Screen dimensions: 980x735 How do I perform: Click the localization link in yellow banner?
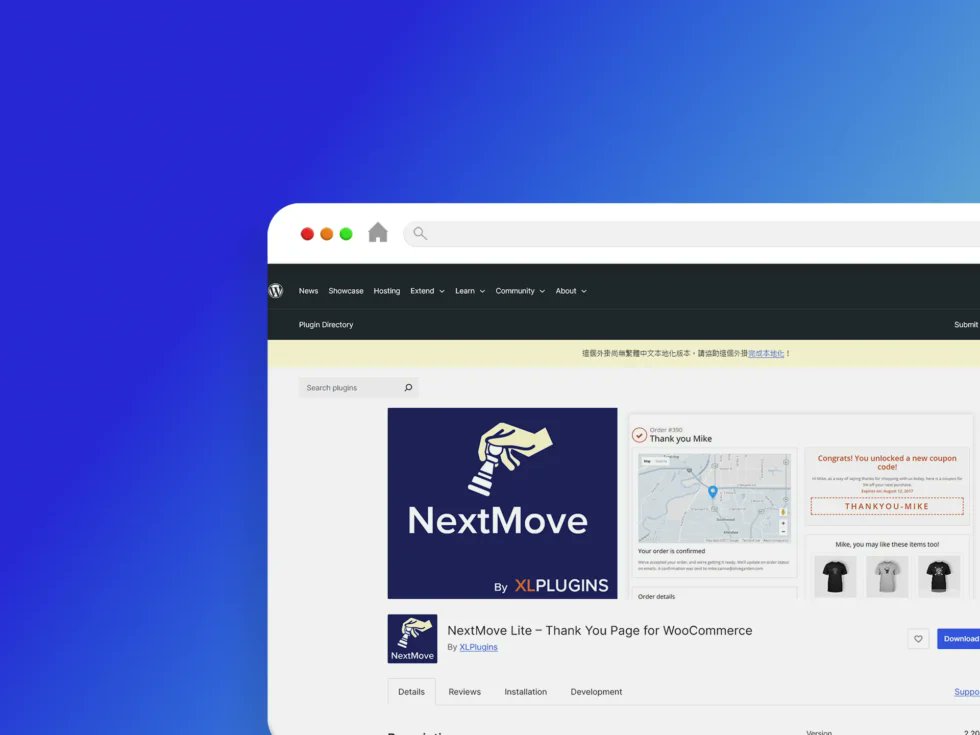point(766,354)
